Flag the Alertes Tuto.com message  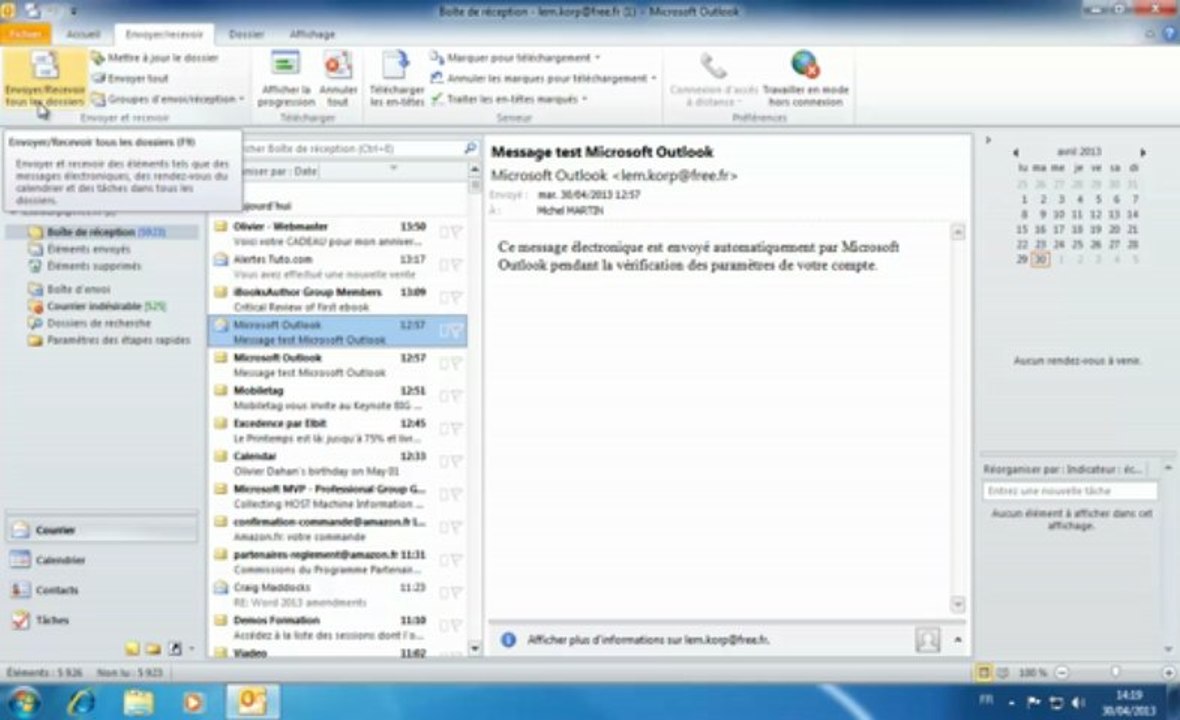point(456,265)
